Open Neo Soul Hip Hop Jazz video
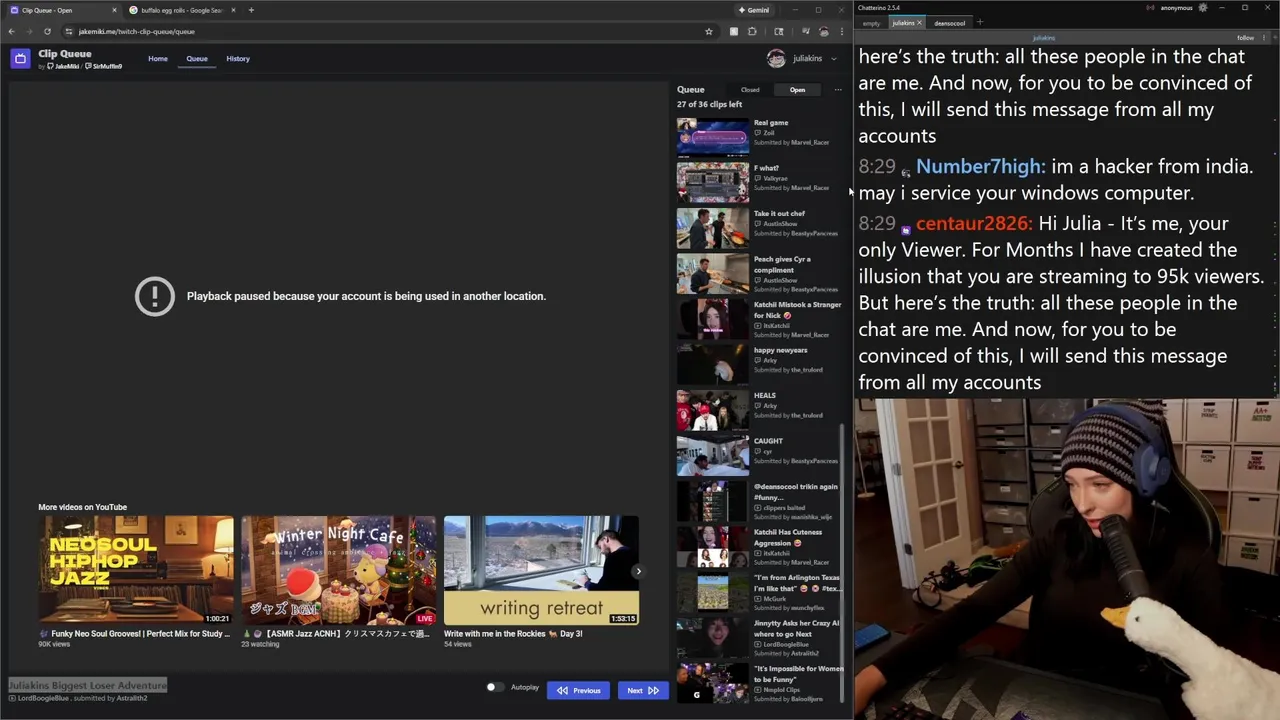This screenshot has height=720, width=1280. (136, 570)
